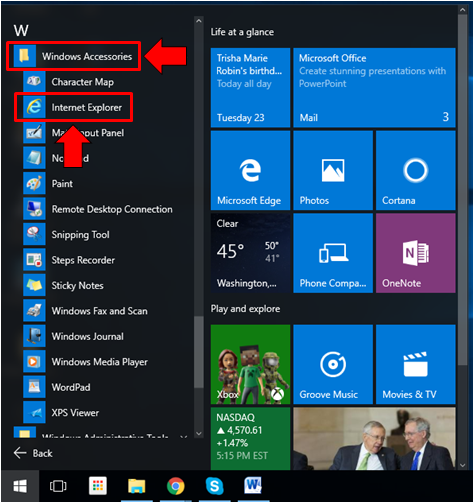Image resolution: width=474 pixels, height=504 pixels.
Task: Expand Windows Administrative Tools chevron
Action: [183, 436]
